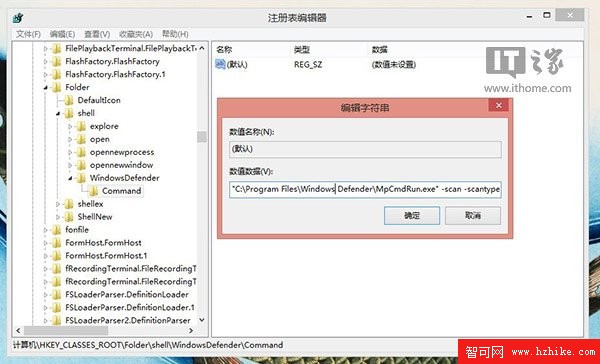Click the folder icon beside DefaultIcon
Image resolution: width=600 pixels, height=364 pixels.
coord(69,100)
